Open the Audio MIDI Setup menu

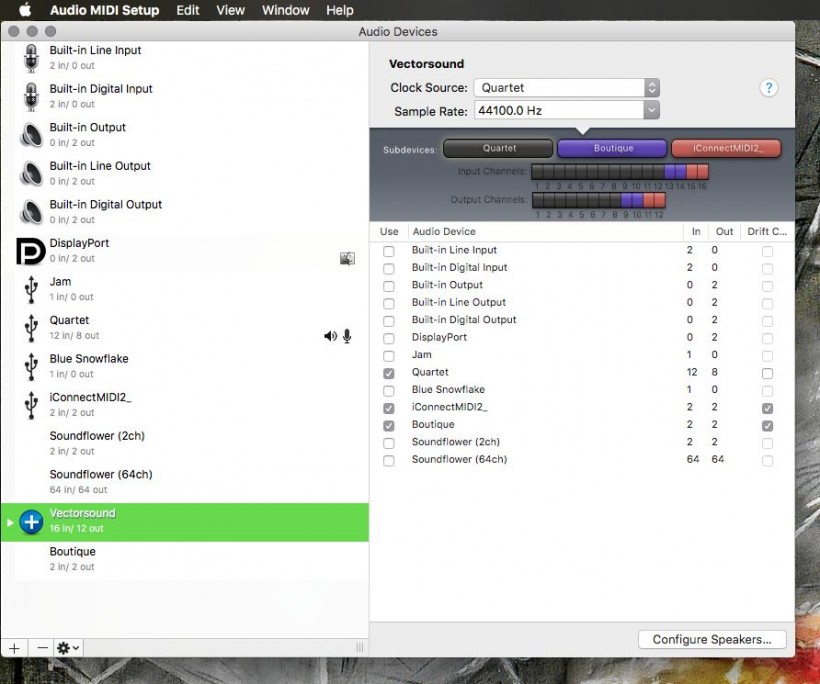pyautogui.click(x=105, y=10)
